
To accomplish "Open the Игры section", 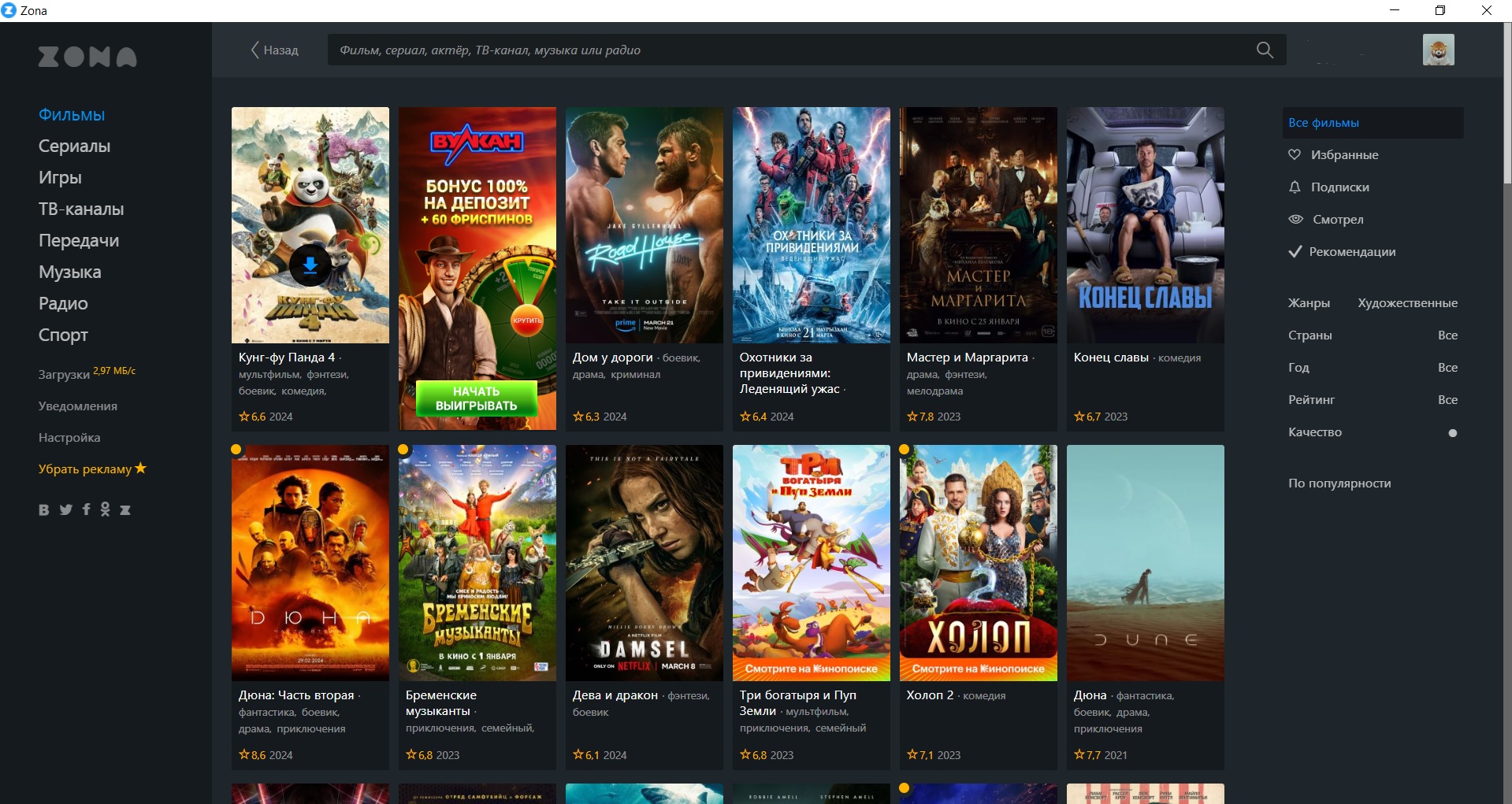I will (60, 177).
